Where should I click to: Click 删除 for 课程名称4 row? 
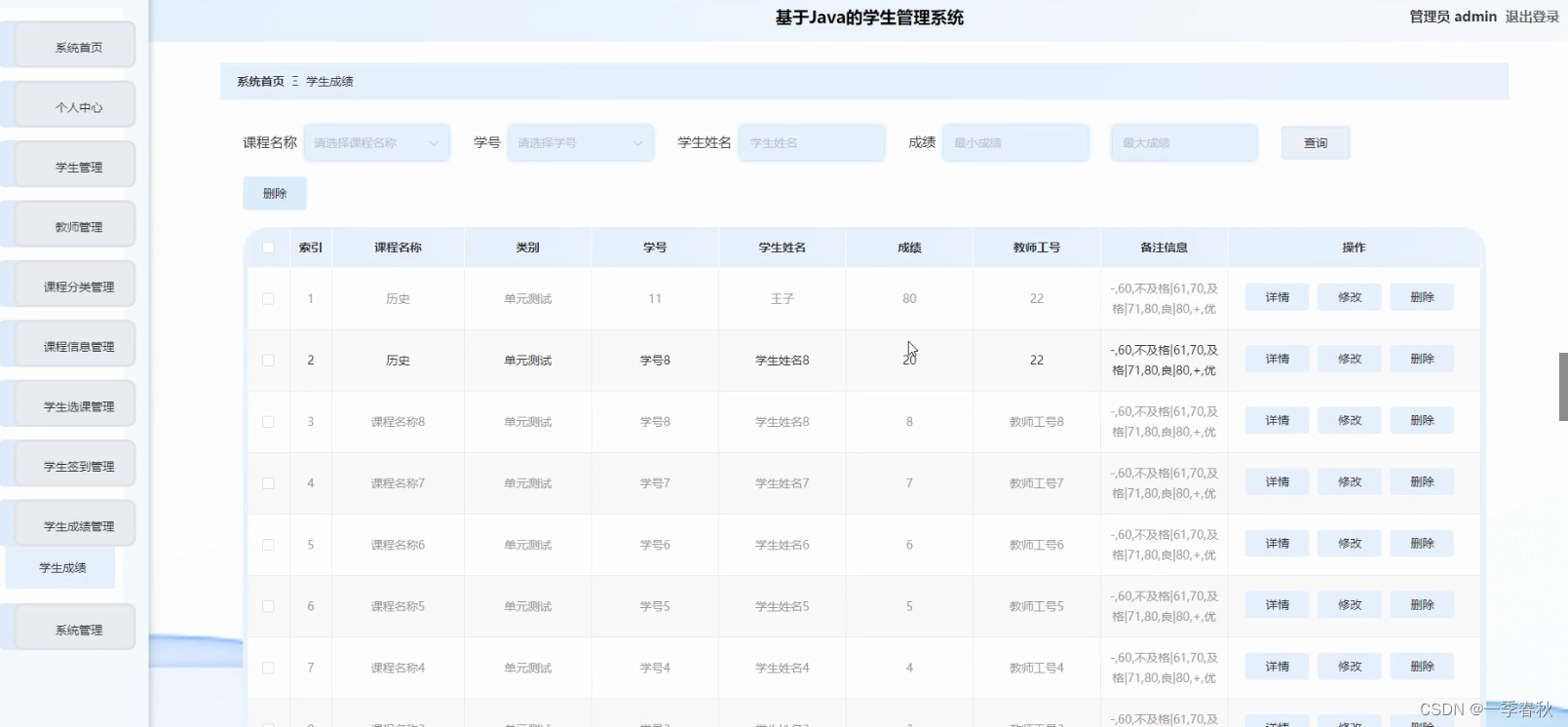1422,666
